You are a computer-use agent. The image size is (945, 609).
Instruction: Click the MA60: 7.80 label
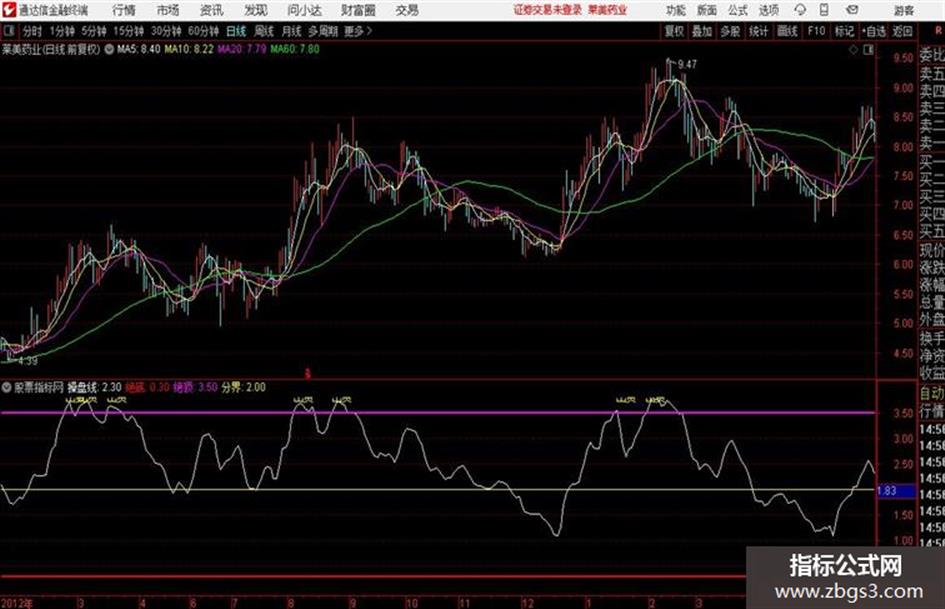click(295, 49)
